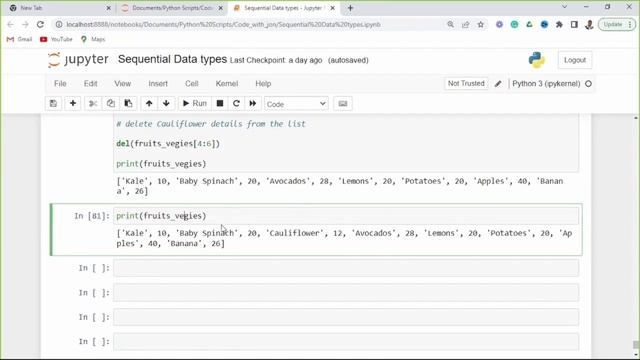Open the Gmail bookmark
Viewport: 640px width, 360px height.
tap(20, 39)
